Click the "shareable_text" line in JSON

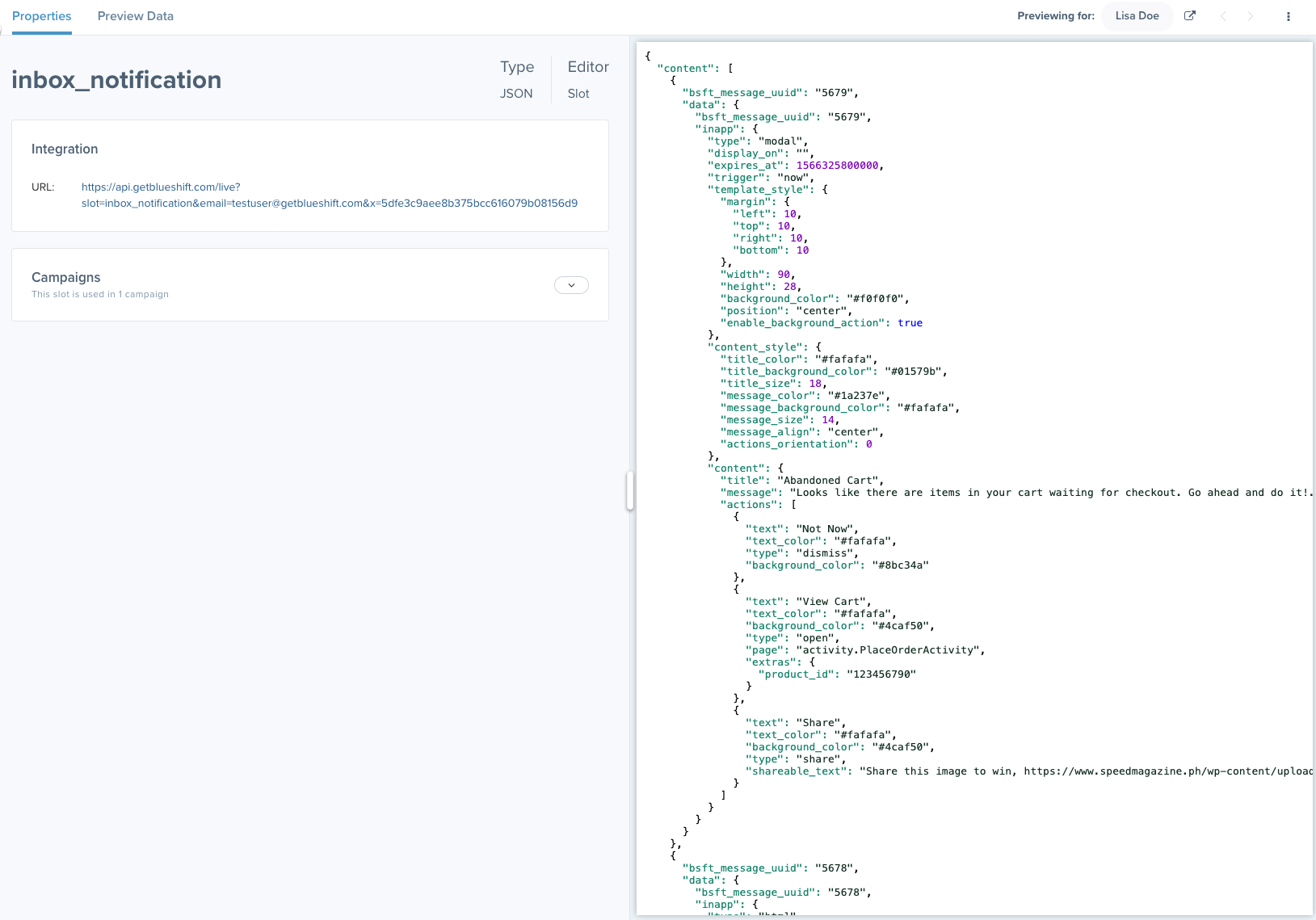(1029, 771)
